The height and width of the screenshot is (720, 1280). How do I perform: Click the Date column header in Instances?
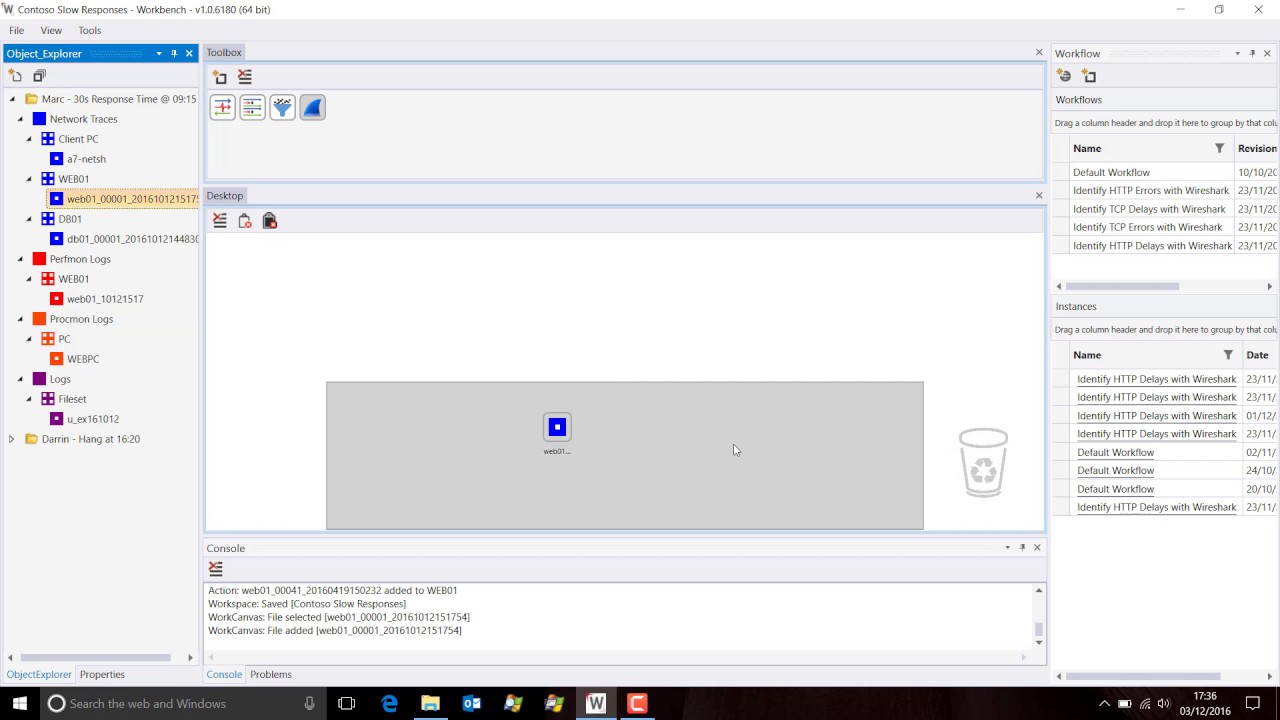(x=1257, y=355)
